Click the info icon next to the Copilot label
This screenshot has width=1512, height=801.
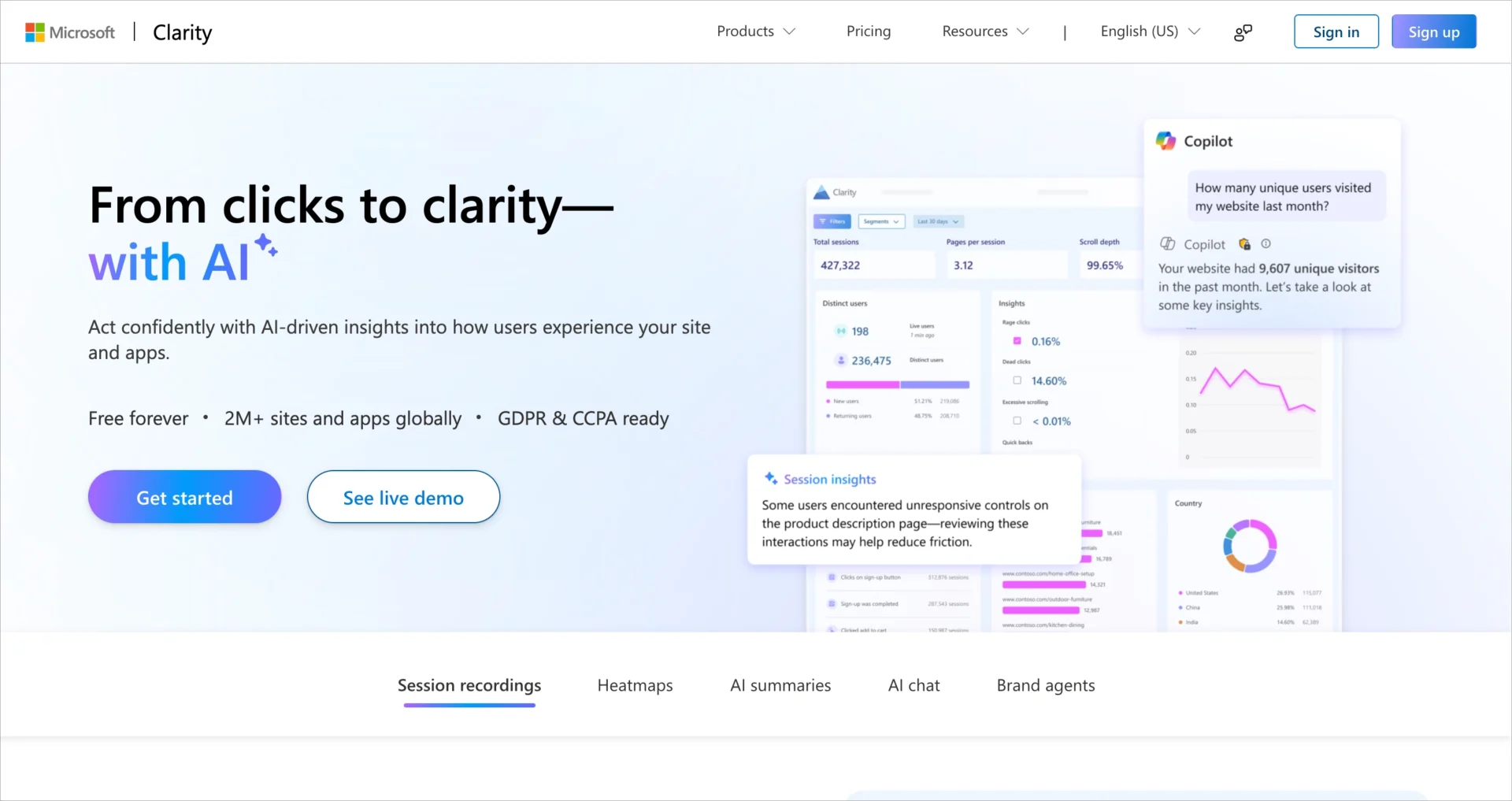[1266, 243]
